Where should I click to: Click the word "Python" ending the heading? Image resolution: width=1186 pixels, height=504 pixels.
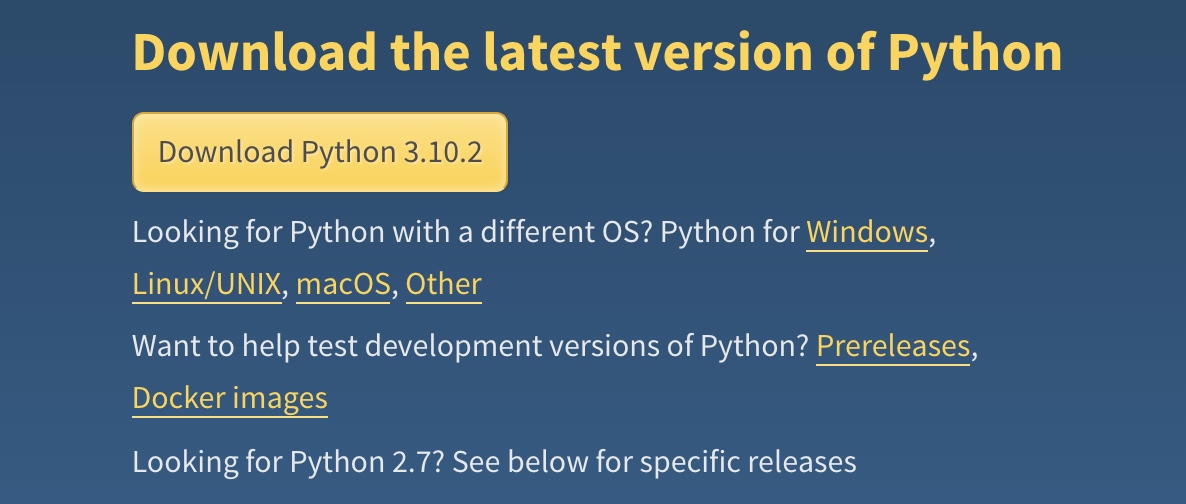click(975, 52)
